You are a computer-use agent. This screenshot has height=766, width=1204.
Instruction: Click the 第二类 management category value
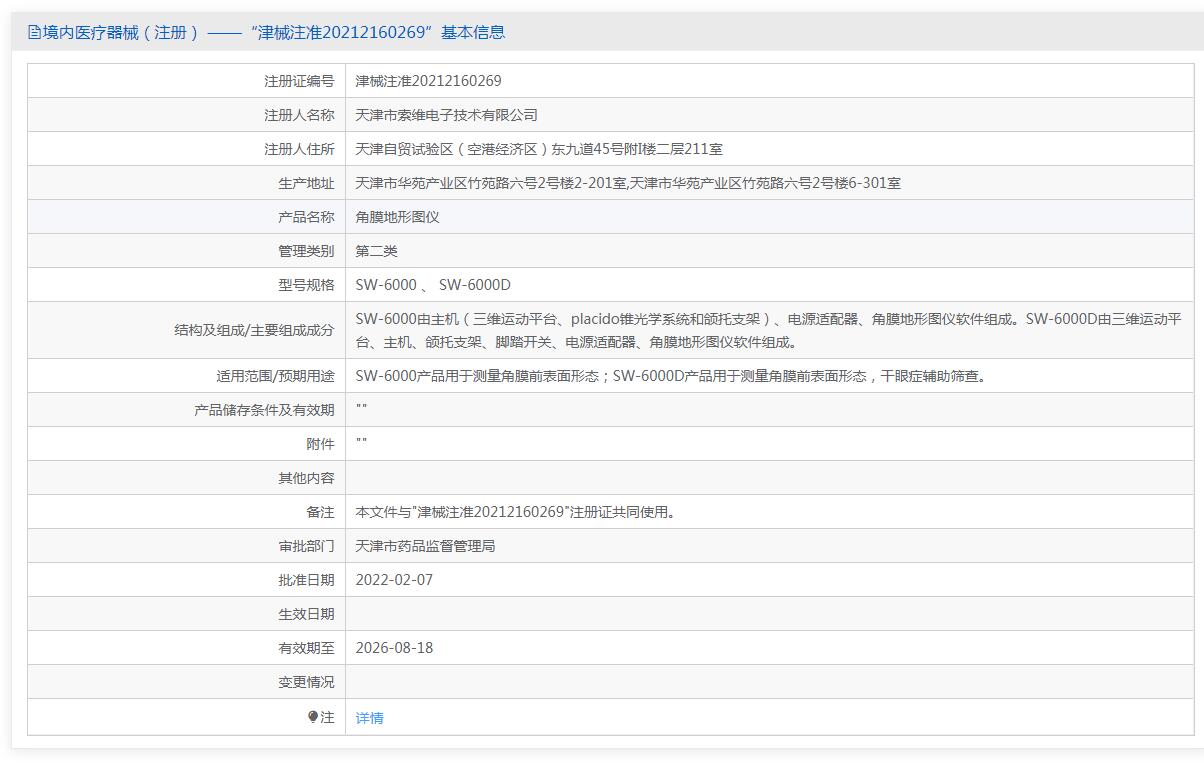tap(376, 251)
